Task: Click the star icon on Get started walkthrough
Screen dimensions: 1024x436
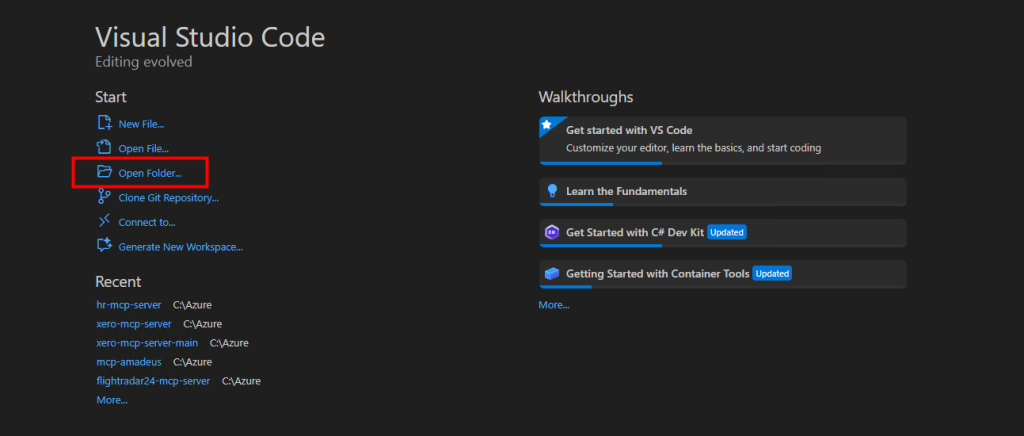Action: coord(547,125)
